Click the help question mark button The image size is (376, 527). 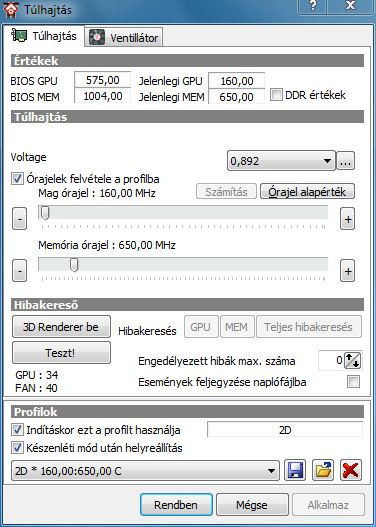pos(312,6)
